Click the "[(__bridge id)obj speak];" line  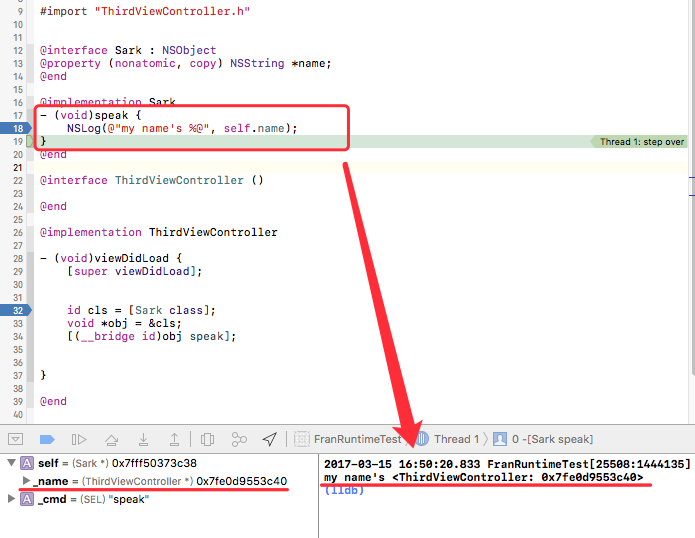pyautogui.click(x=152, y=336)
